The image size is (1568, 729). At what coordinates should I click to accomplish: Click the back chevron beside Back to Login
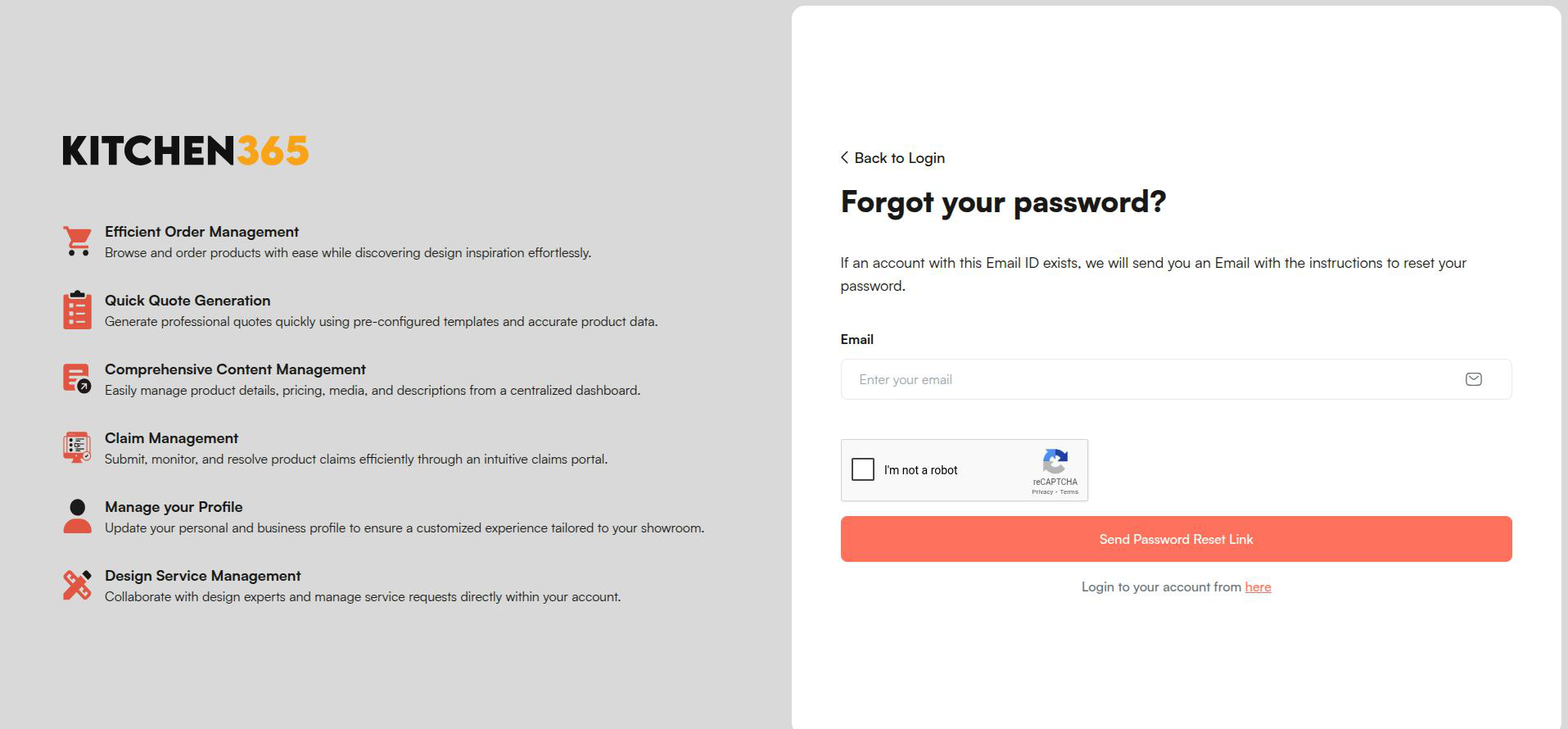coord(844,157)
